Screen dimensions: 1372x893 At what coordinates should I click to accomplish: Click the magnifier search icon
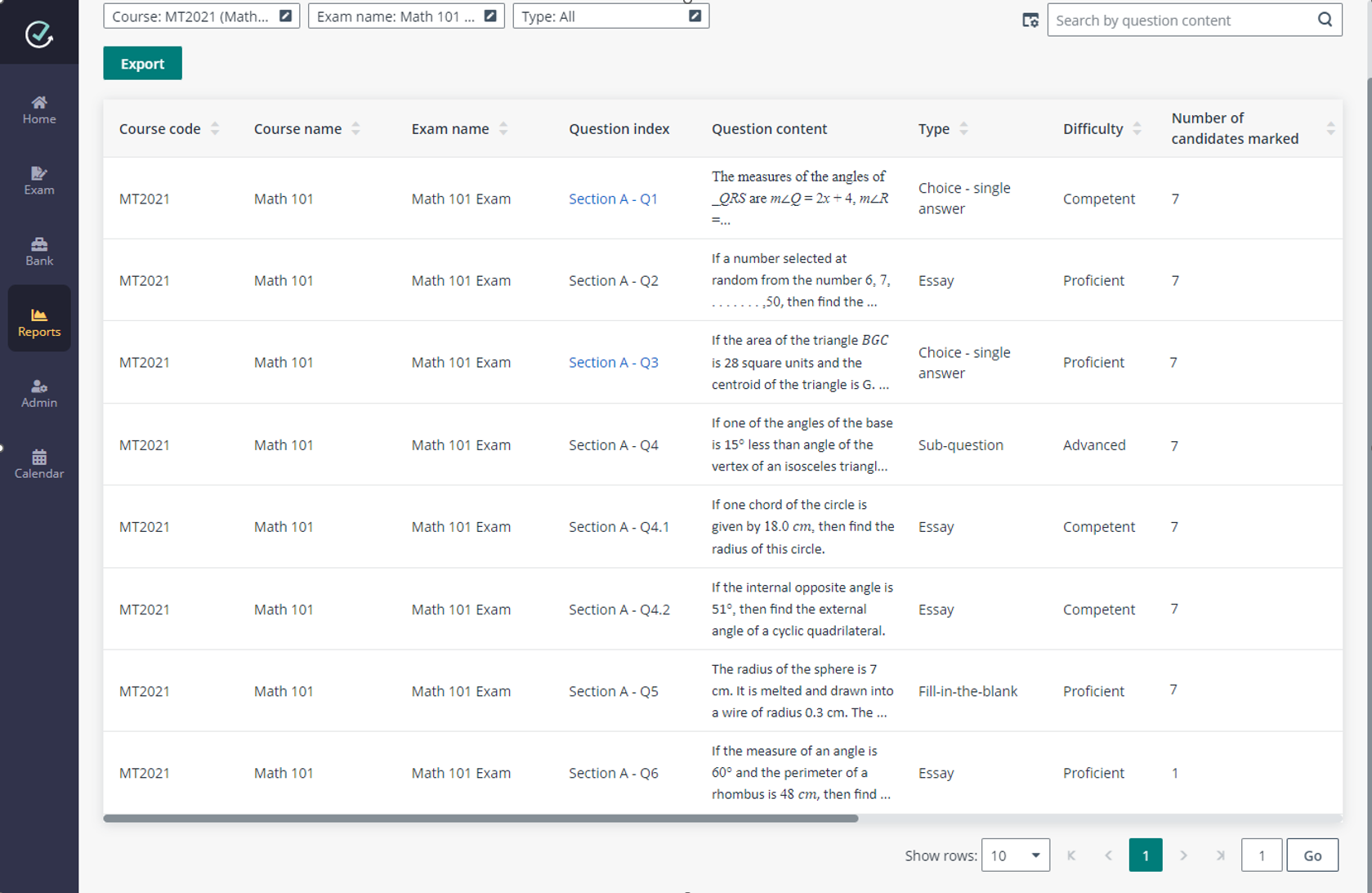(1325, 20)
